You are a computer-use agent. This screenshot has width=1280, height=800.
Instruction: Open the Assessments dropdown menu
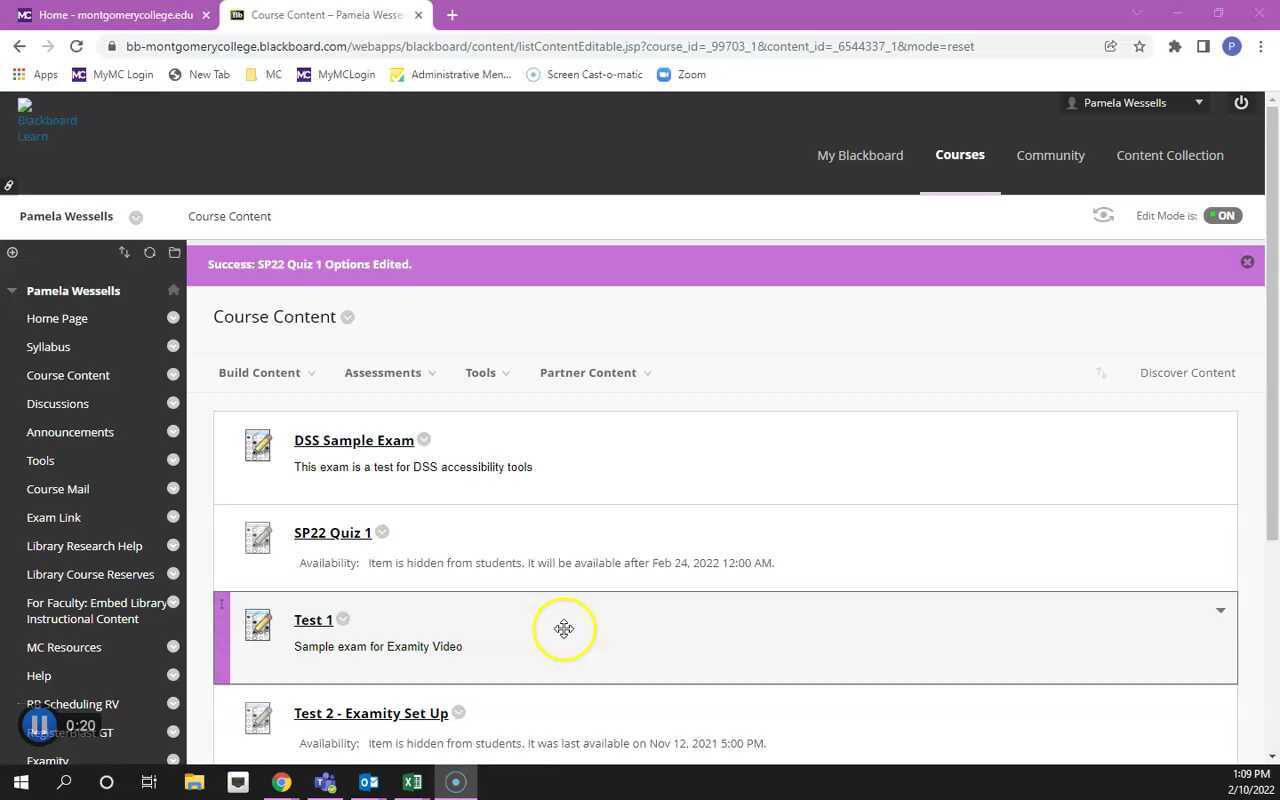(x=390, y=373)
